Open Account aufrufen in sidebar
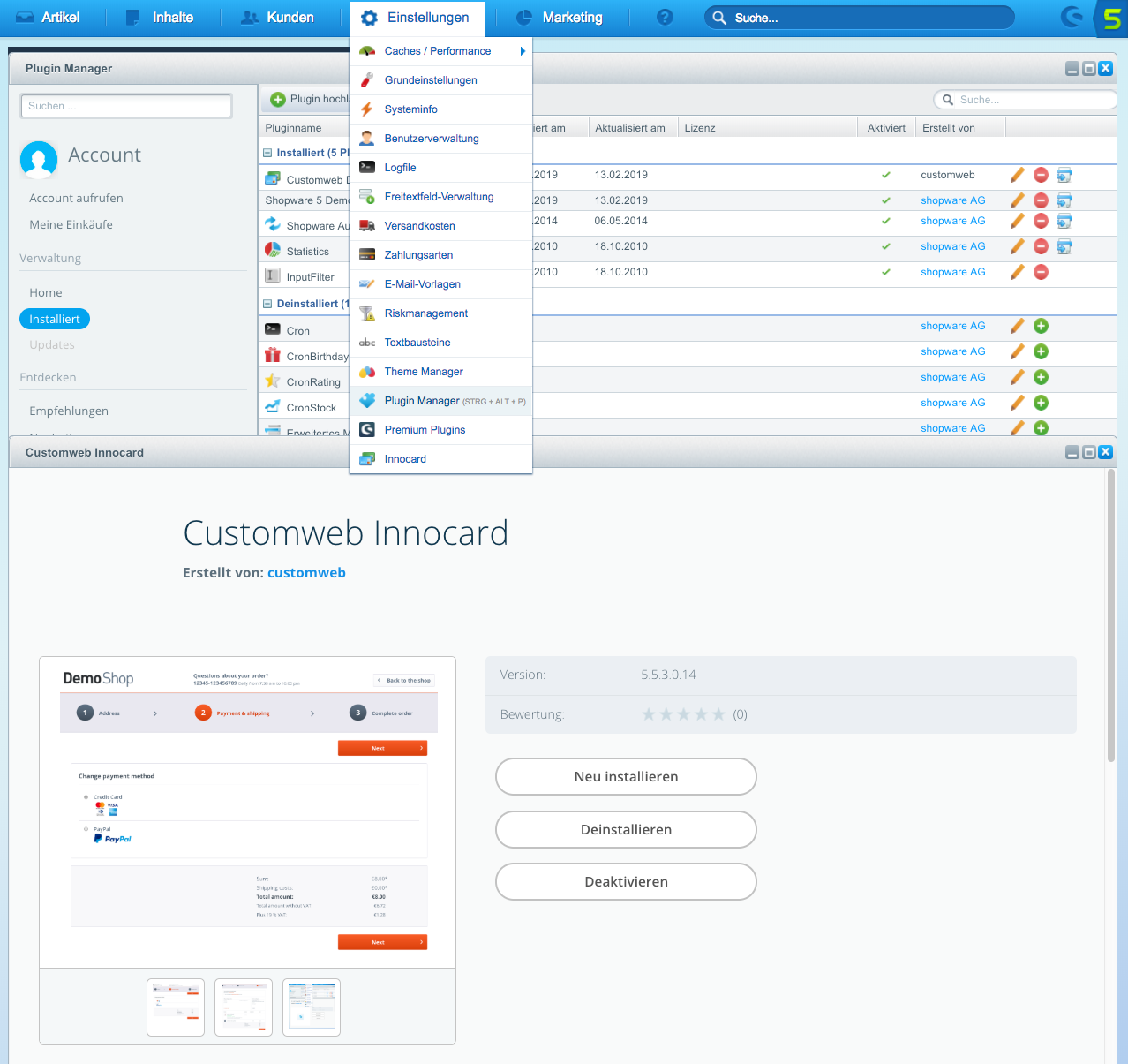The image size is (1128, 1064). click(x=76, y=199)
